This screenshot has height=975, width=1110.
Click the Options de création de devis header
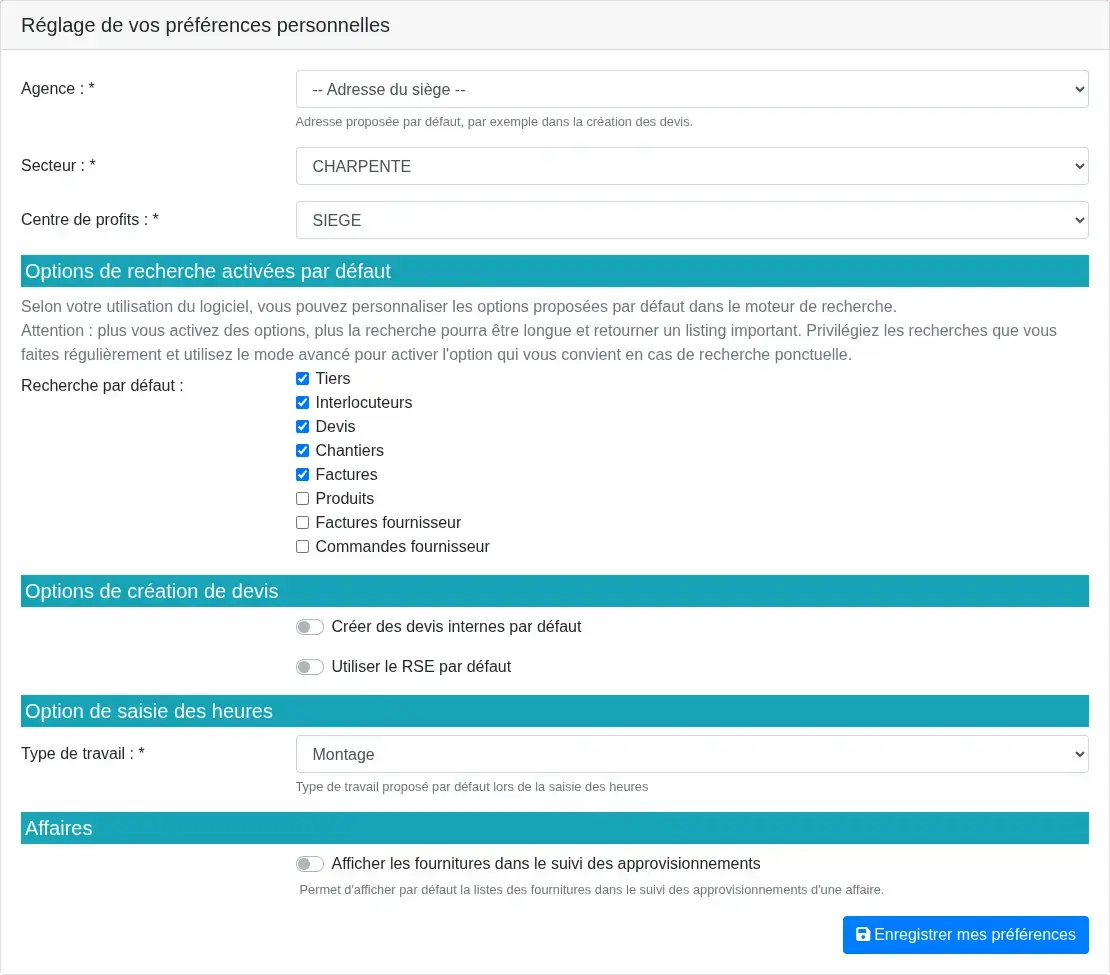click(555, 591)
